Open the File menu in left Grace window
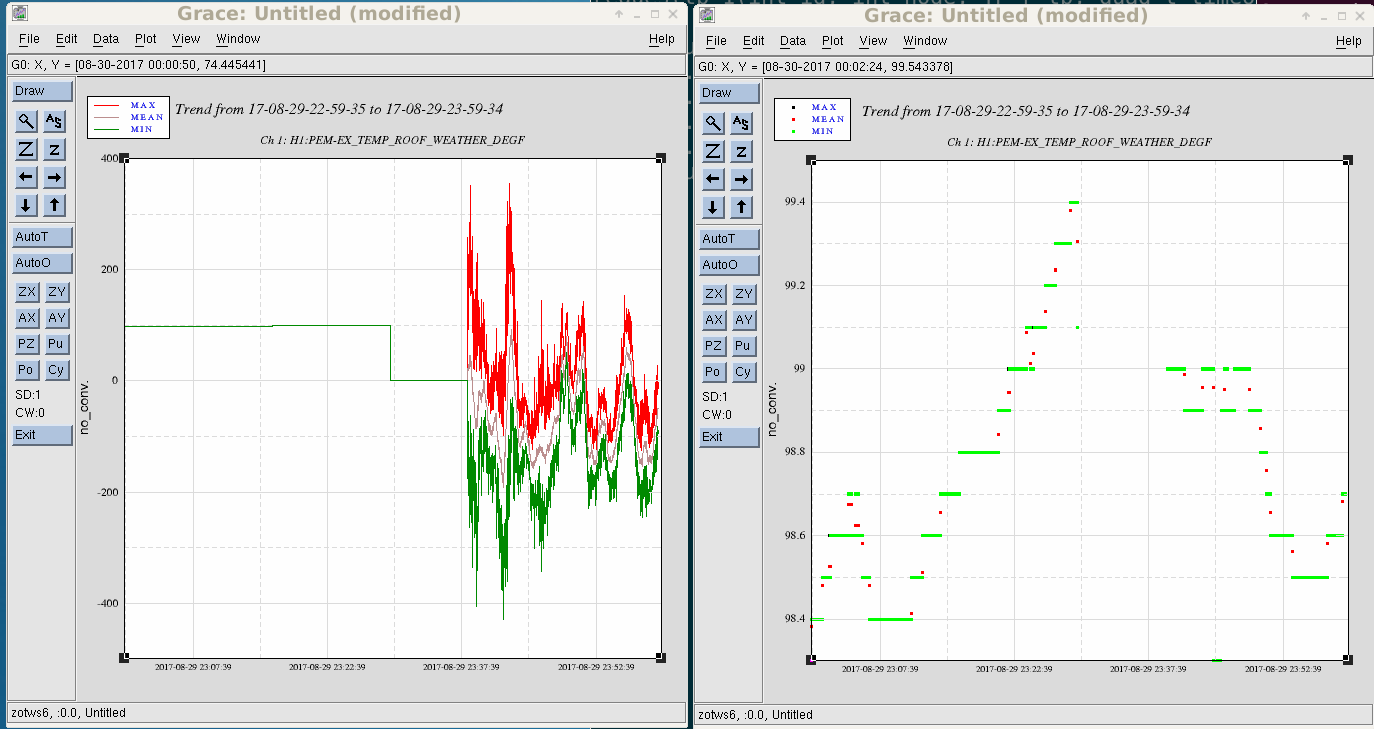1374x729 pixels. pyautogui.click(x=29, y=39)
